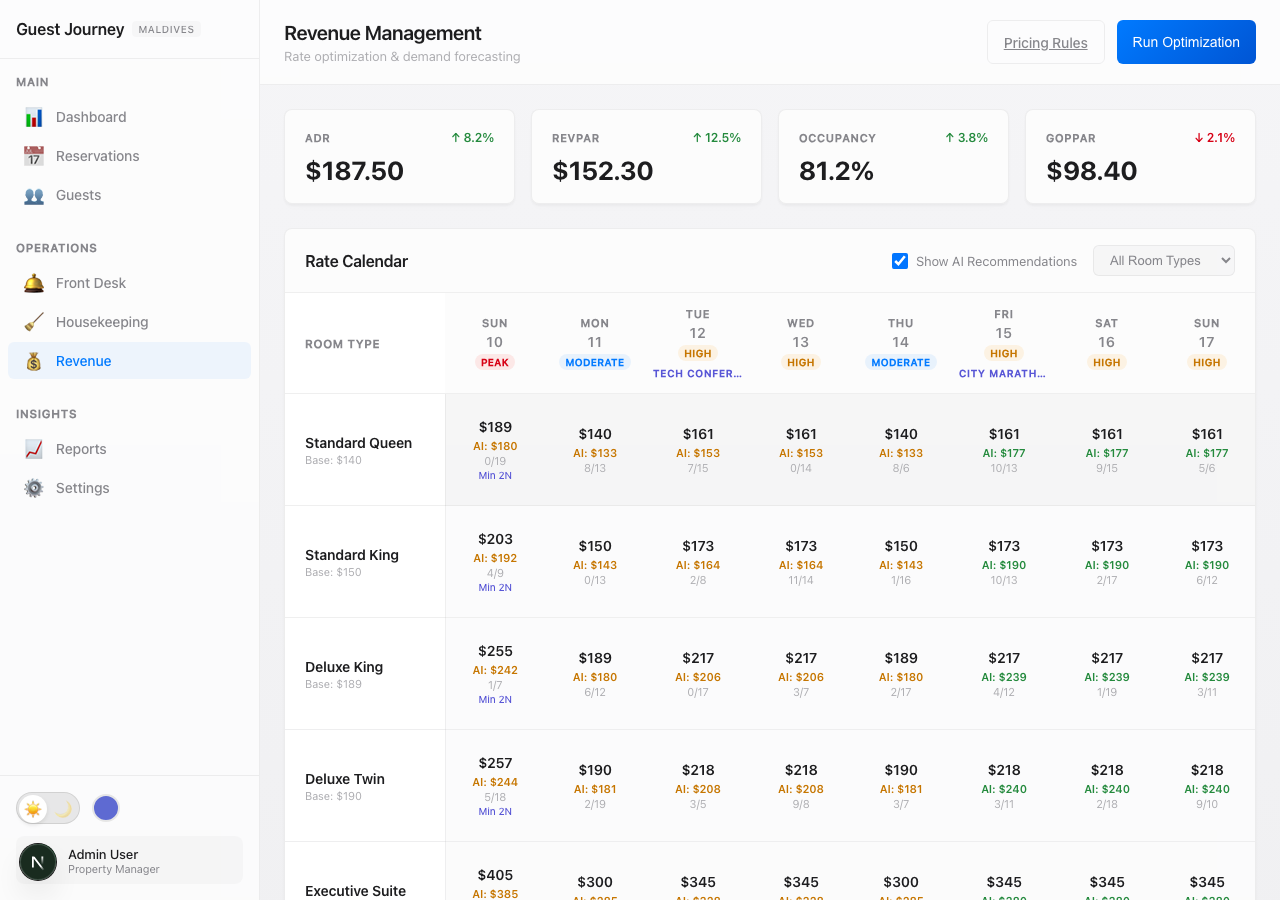Click the ADR $187.50 card
Screen dimensions: 1280x900
click(x=400, y=157)
